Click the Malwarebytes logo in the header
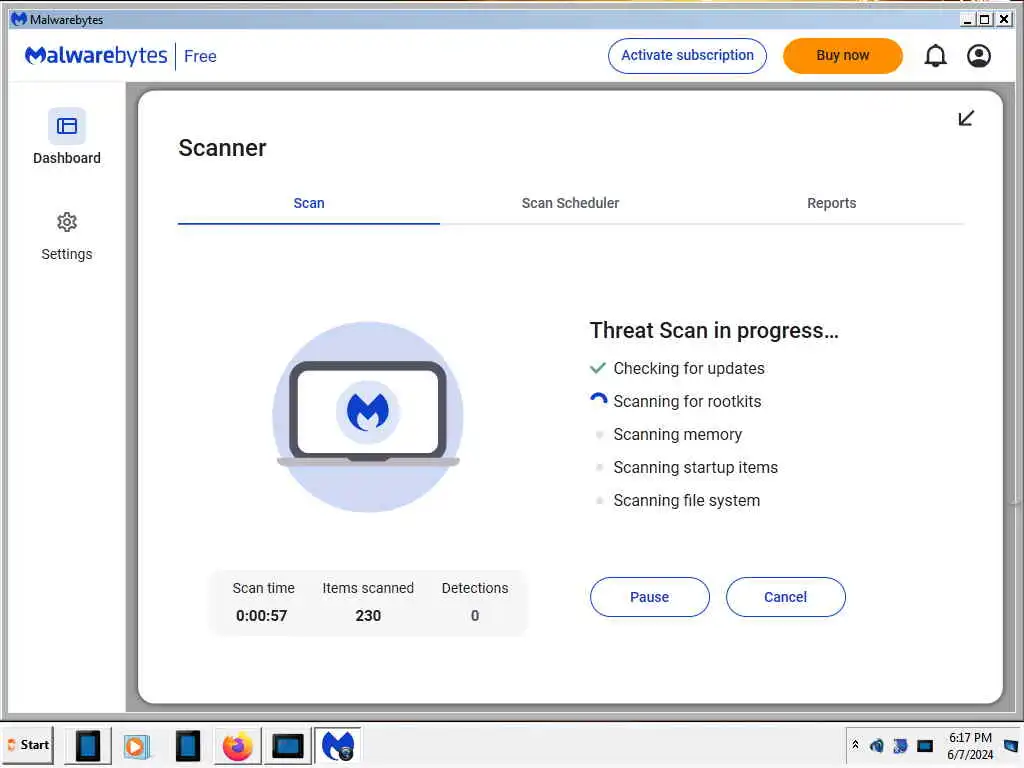This screenshot has height=768, width=1024. tap(96, 56)
